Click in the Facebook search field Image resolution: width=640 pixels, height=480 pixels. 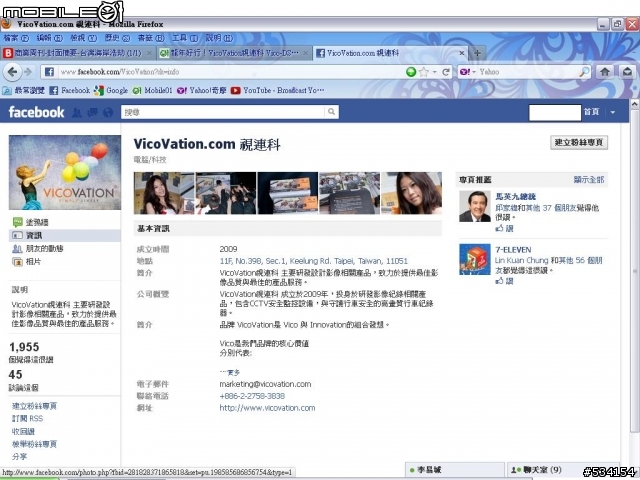[223, 112]
